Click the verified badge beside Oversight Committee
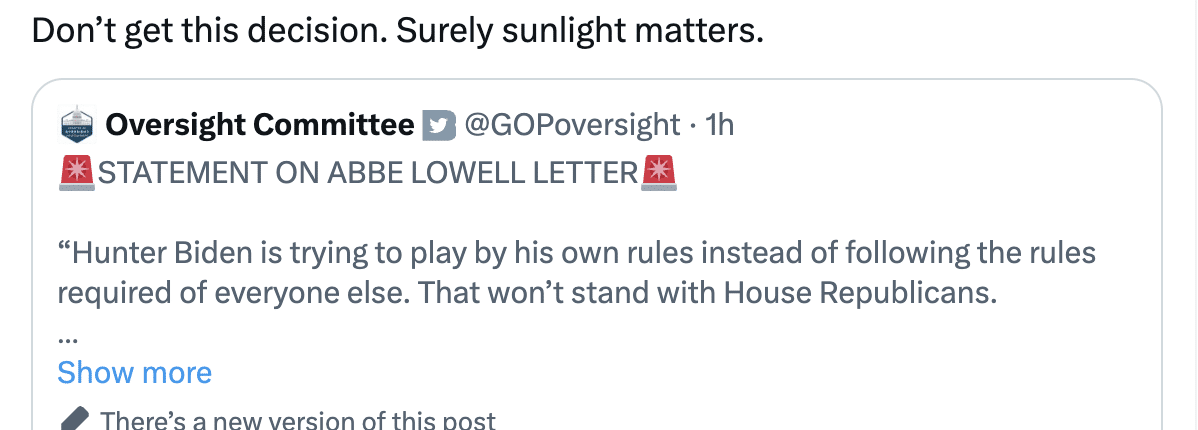The height and width of the screenshot is (430, 1198). 439,125
